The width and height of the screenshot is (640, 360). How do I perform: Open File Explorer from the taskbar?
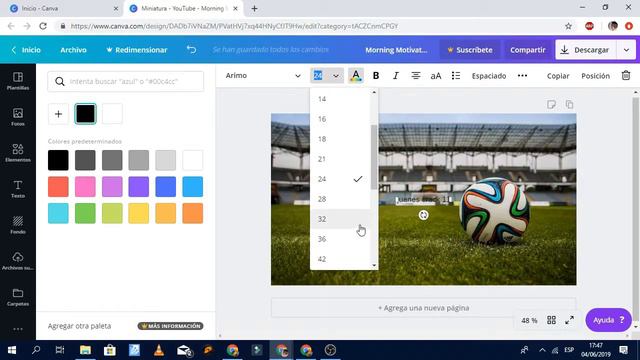click(85, 350)
